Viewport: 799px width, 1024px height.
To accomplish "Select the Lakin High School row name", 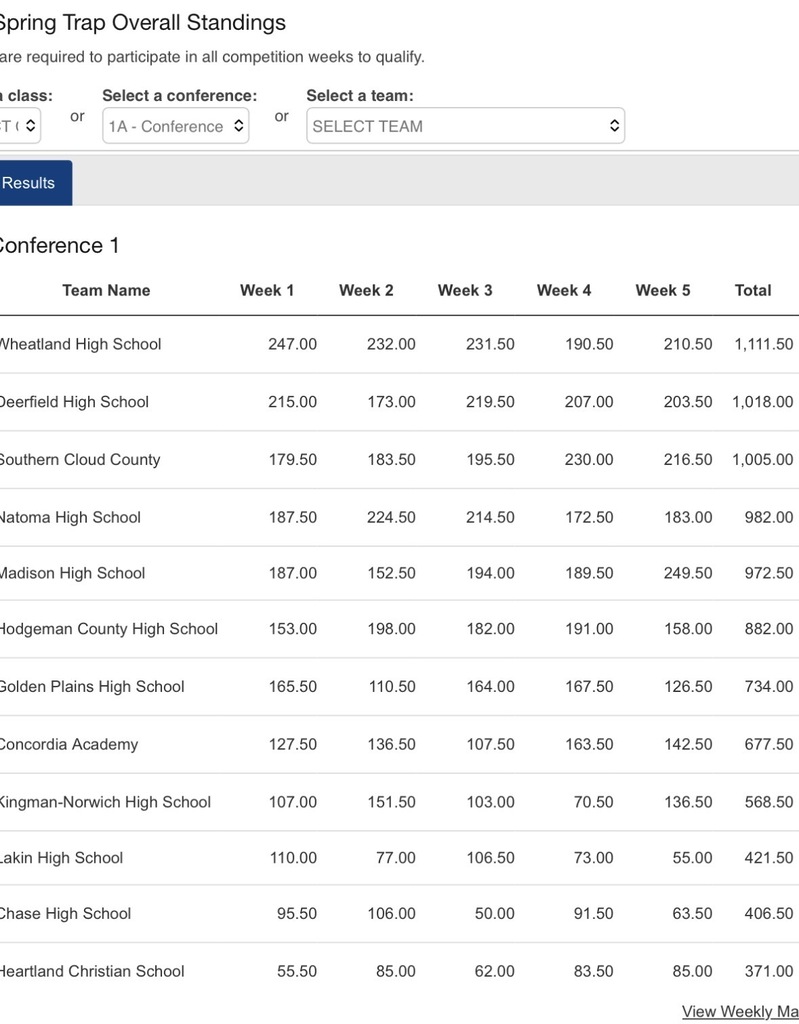I will (x=61, y=857).
